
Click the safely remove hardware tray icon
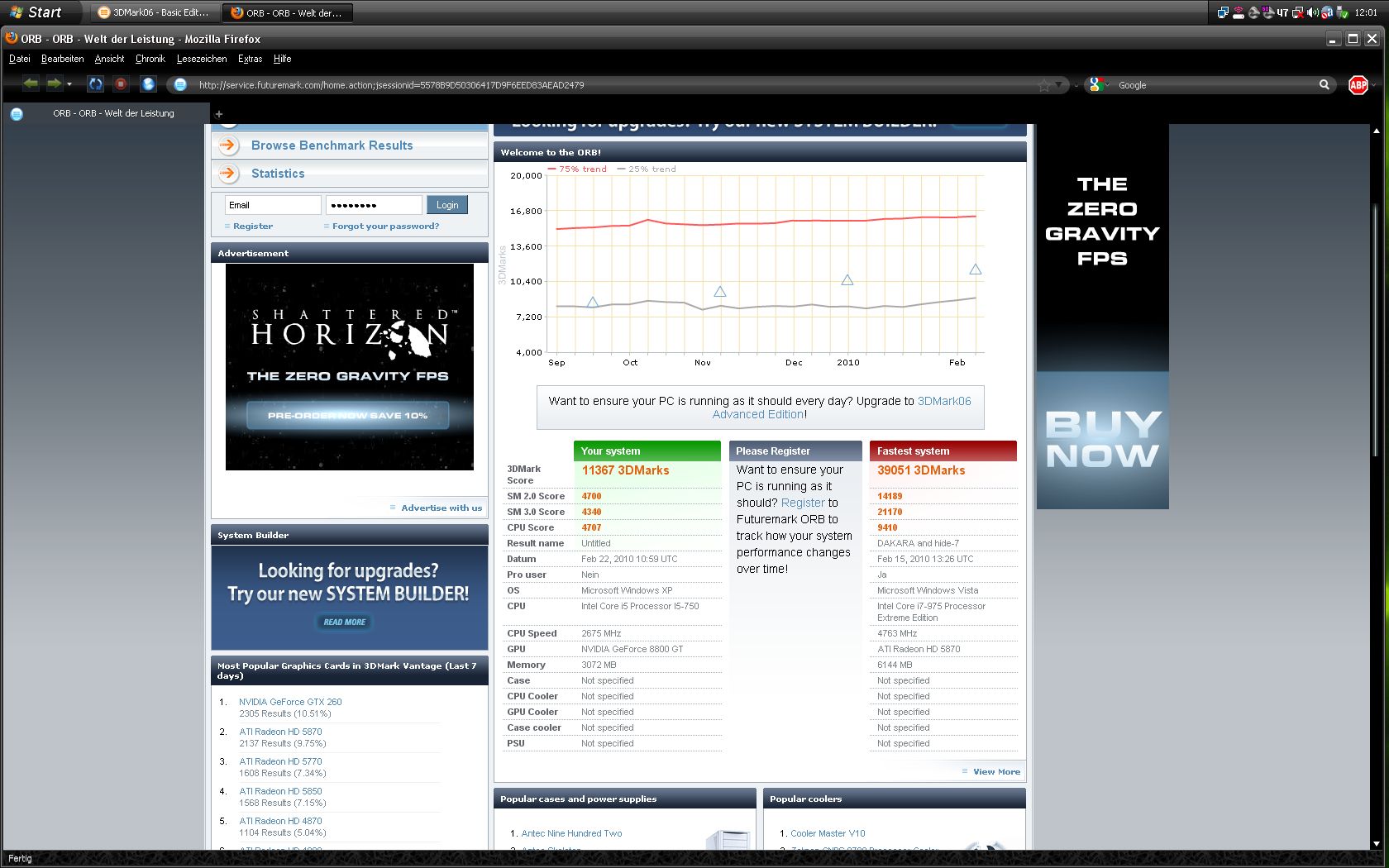point(1342,12)
